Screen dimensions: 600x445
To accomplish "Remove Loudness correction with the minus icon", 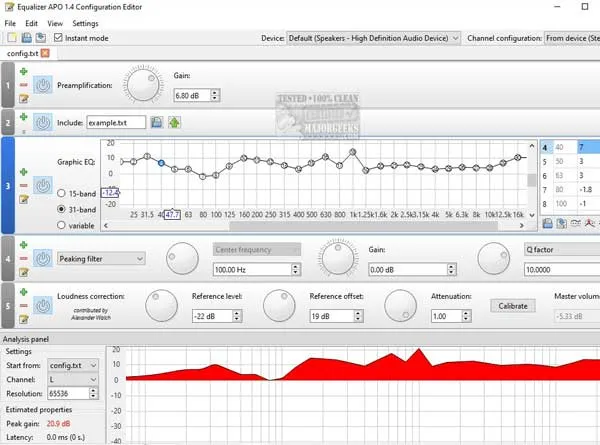I will [x=24, y=306].
